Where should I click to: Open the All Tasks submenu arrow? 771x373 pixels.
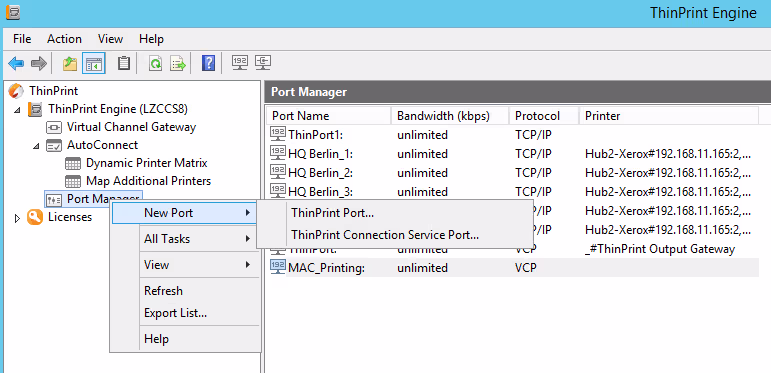tap(247, 239)
